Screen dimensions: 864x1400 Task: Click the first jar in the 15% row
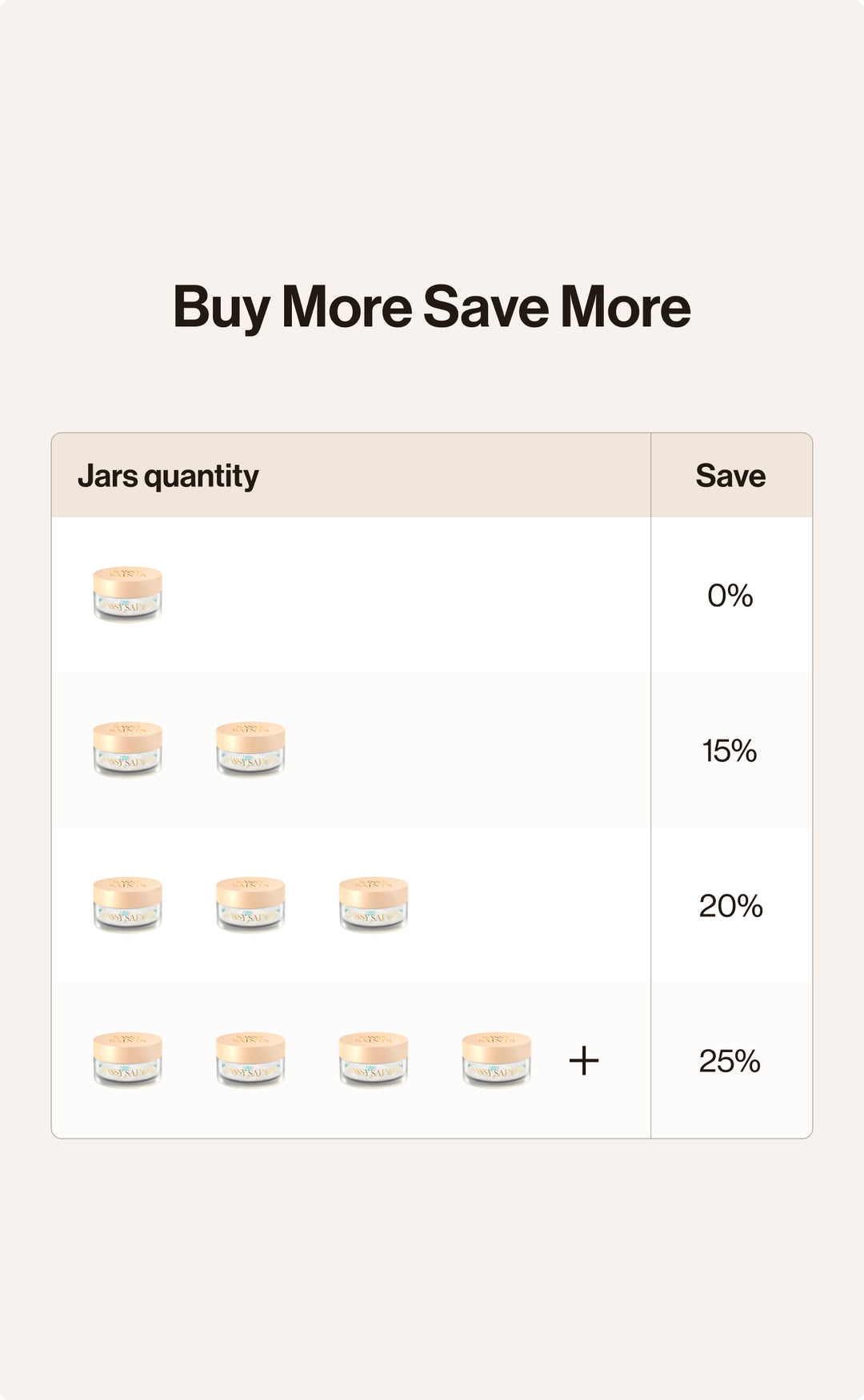pyautogui.click(x=127, y=749)
